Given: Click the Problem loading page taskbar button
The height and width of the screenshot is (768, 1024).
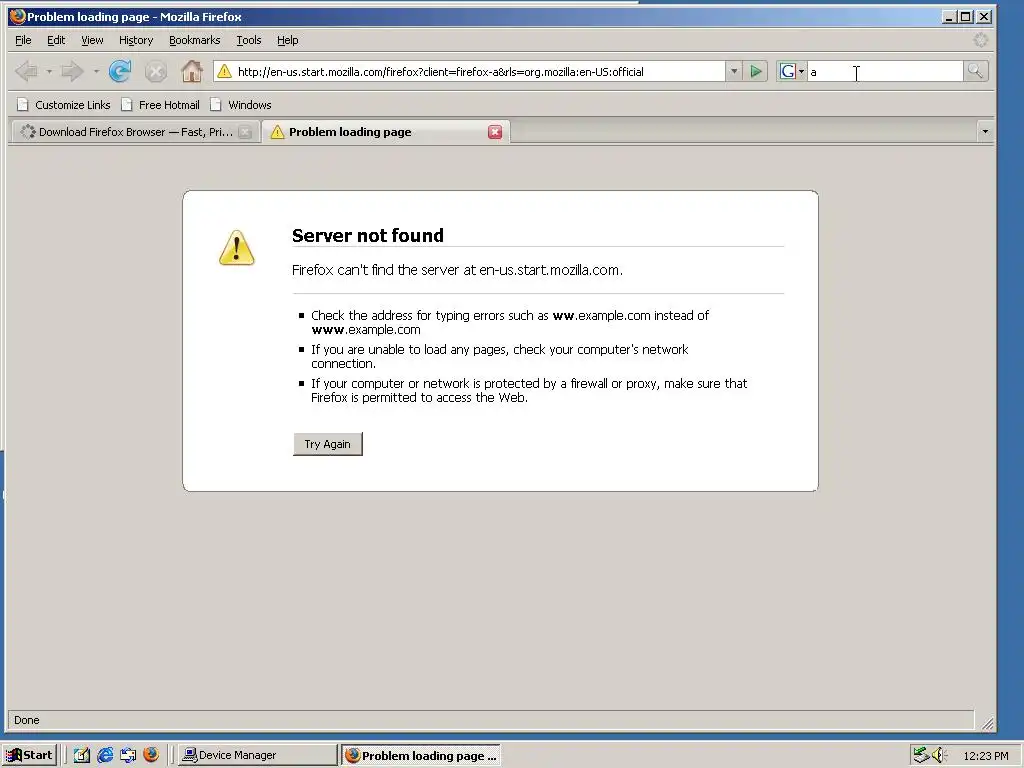Looking at the screenshot, I should coord(421,755).
